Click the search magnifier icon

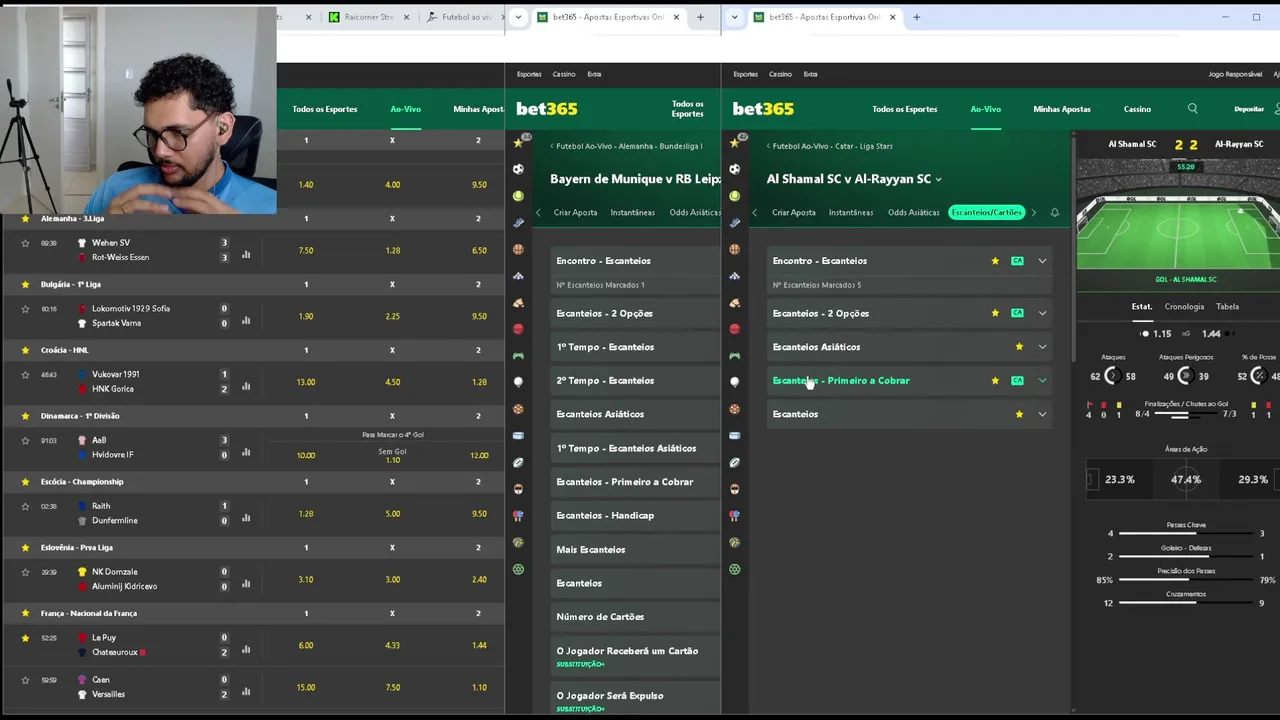coord(1192,108)
